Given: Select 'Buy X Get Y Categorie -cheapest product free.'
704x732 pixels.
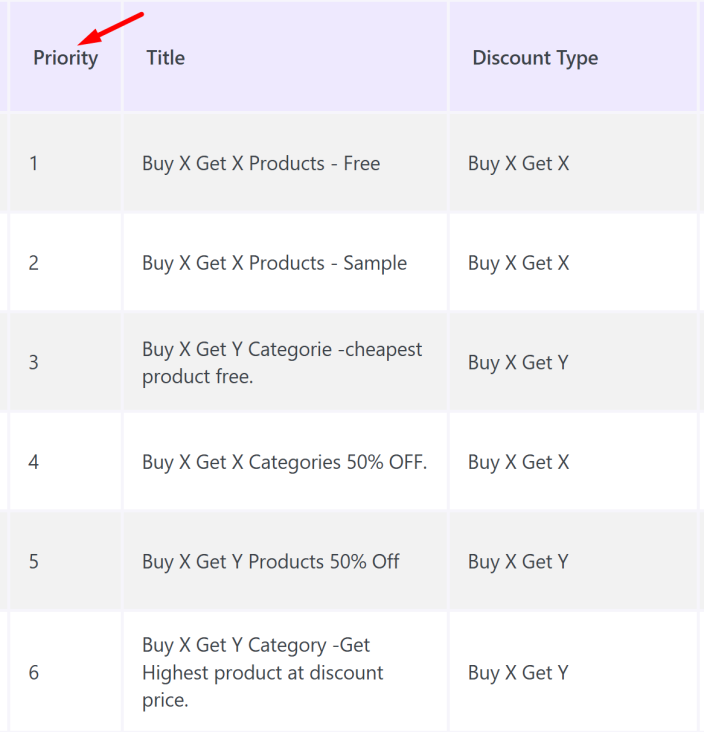Looking at the screenshot, I should [x=282, y=363].
